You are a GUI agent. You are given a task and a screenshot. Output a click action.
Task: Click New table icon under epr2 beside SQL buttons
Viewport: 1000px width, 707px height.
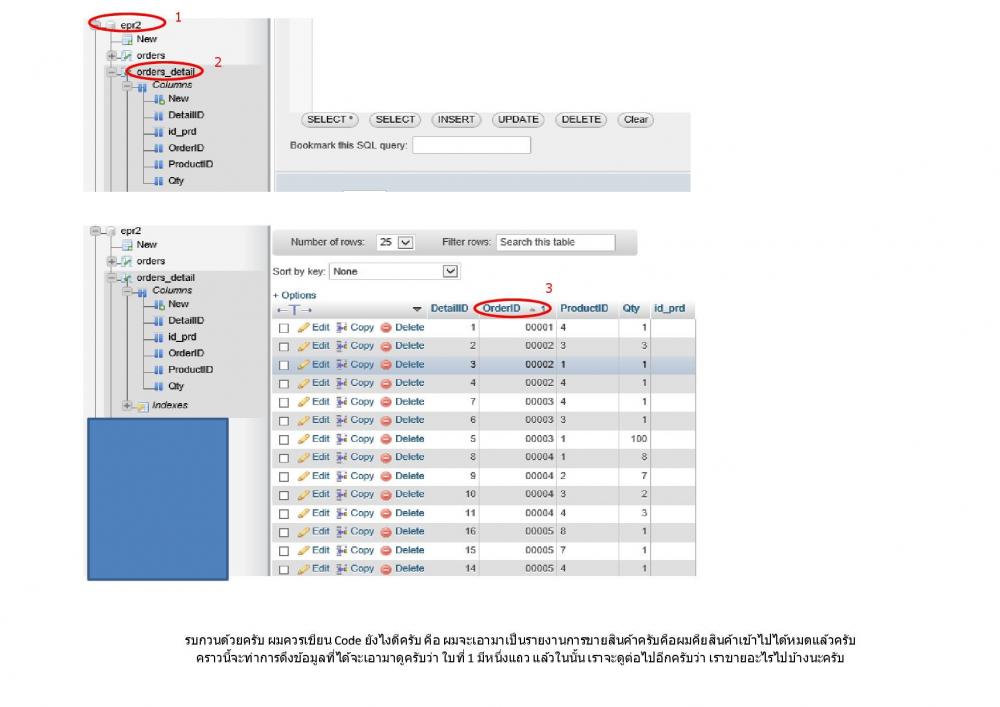[127, 40]
